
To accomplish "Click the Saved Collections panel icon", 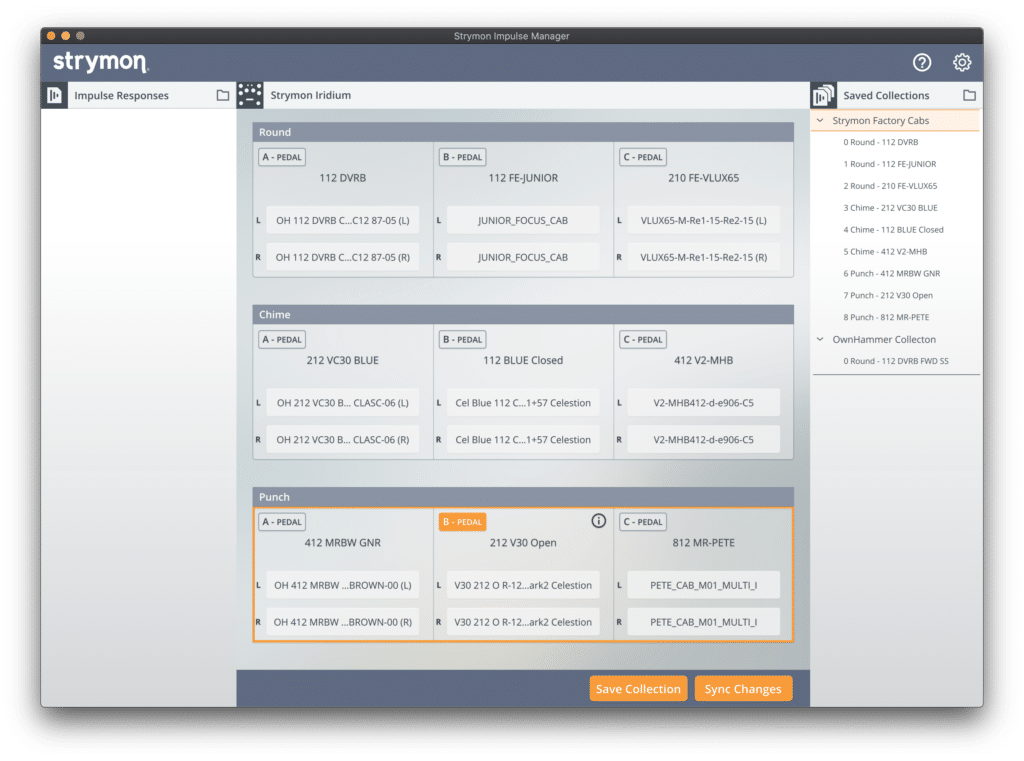I will pyautogui.click(x=823, y=95).
